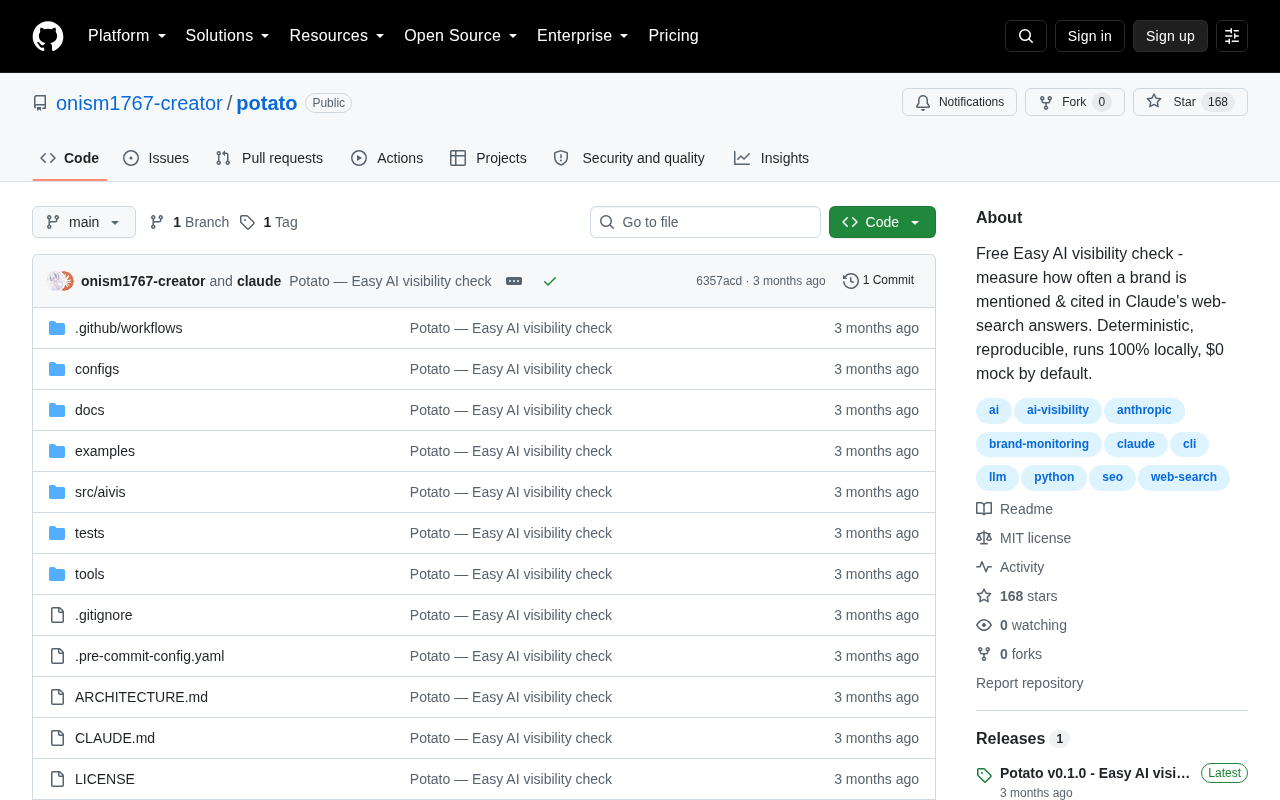Click the brand-monitoring topic tag
The width and height of the screenshot is (1280, 800).
1039,445
